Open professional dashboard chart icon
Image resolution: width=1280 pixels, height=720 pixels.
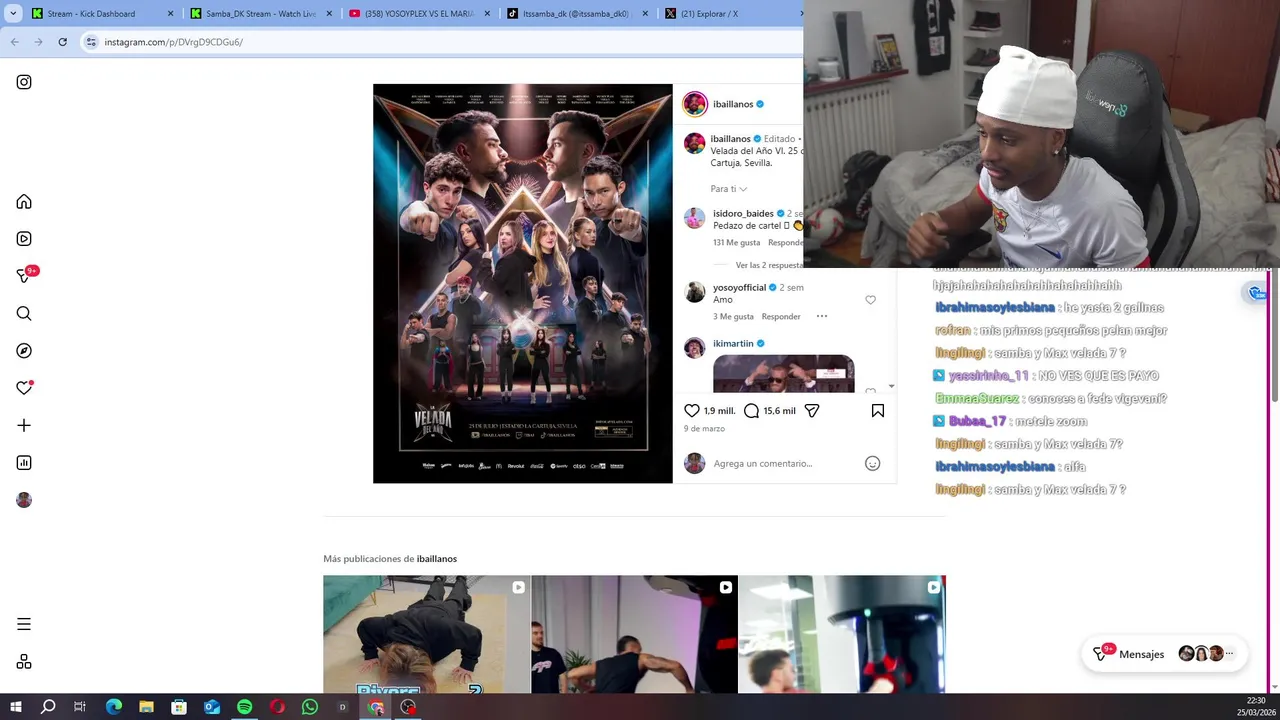[24, 463]
